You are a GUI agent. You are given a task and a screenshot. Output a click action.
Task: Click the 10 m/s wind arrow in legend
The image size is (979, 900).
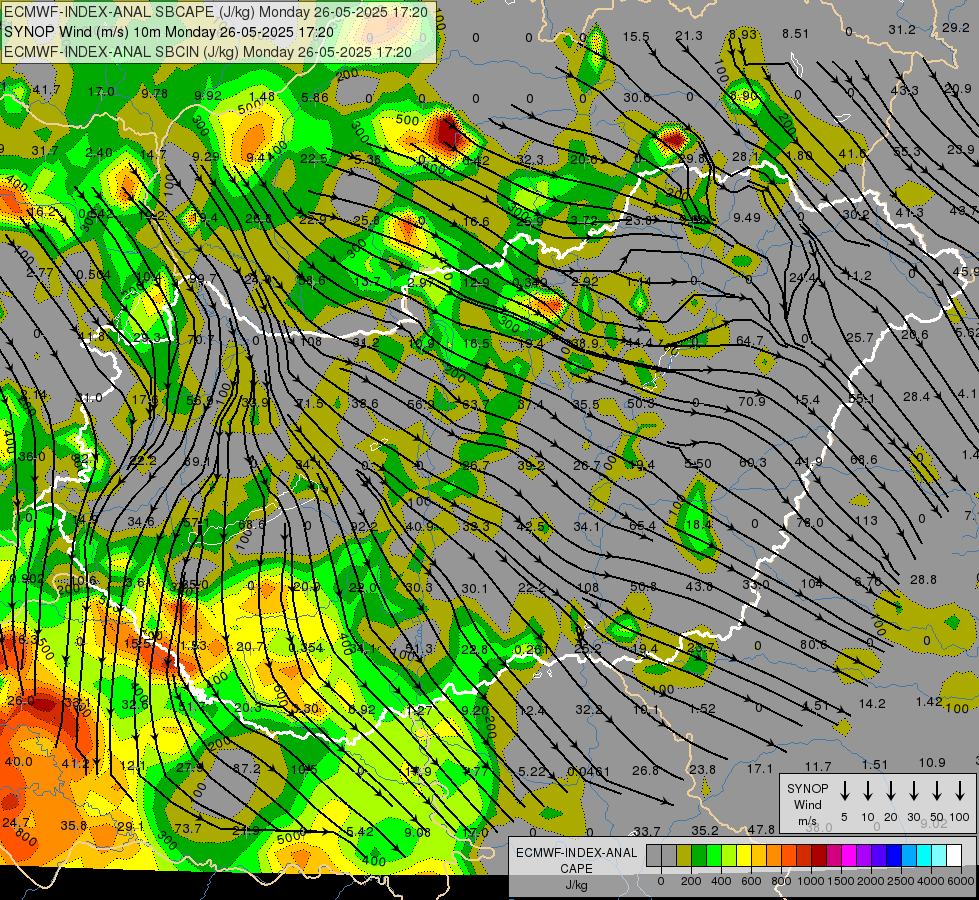[867, 790]
